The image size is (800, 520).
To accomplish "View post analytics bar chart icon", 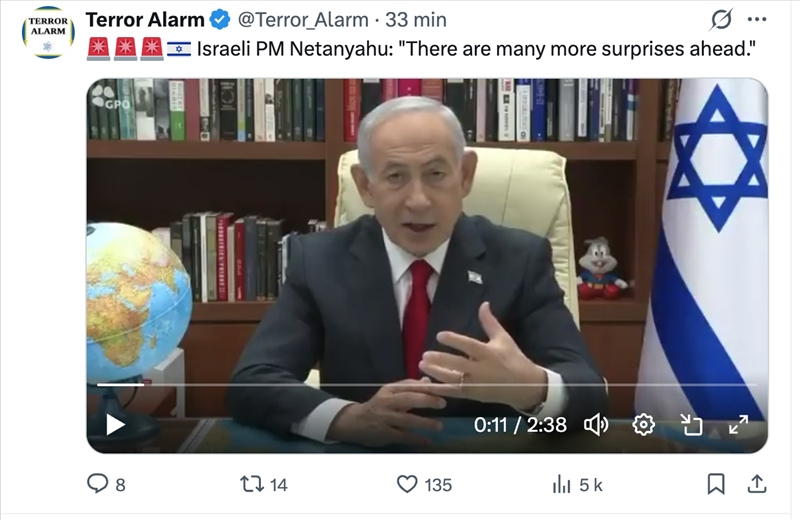I will 561,484.
